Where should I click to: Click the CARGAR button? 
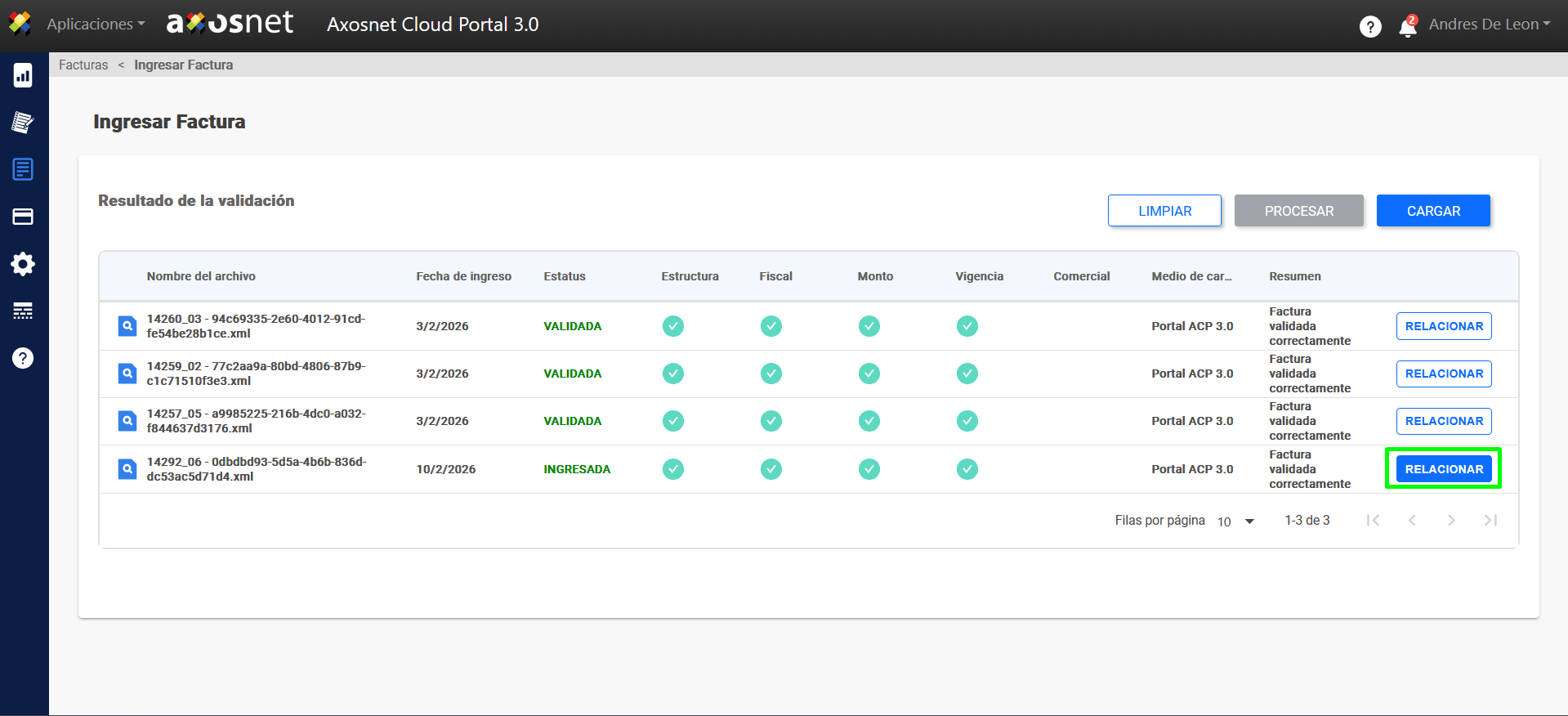1433,211
